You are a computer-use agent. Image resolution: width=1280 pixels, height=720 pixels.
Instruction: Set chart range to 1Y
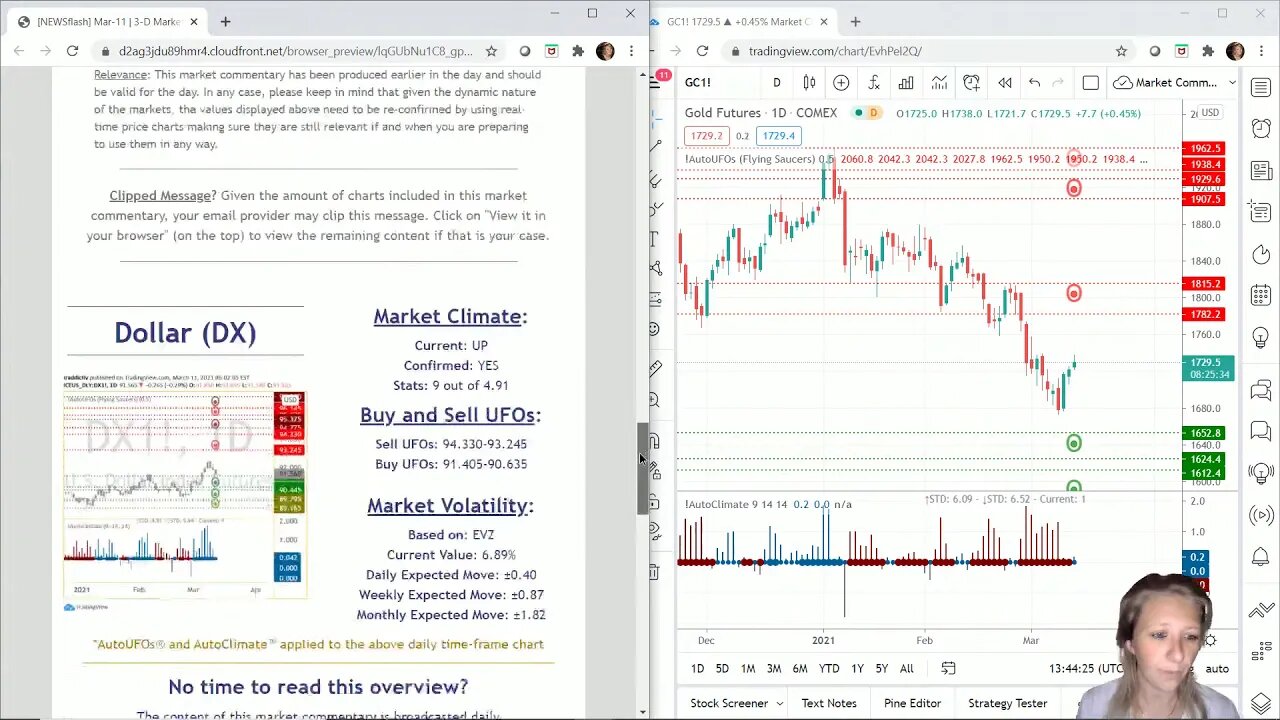857,668
